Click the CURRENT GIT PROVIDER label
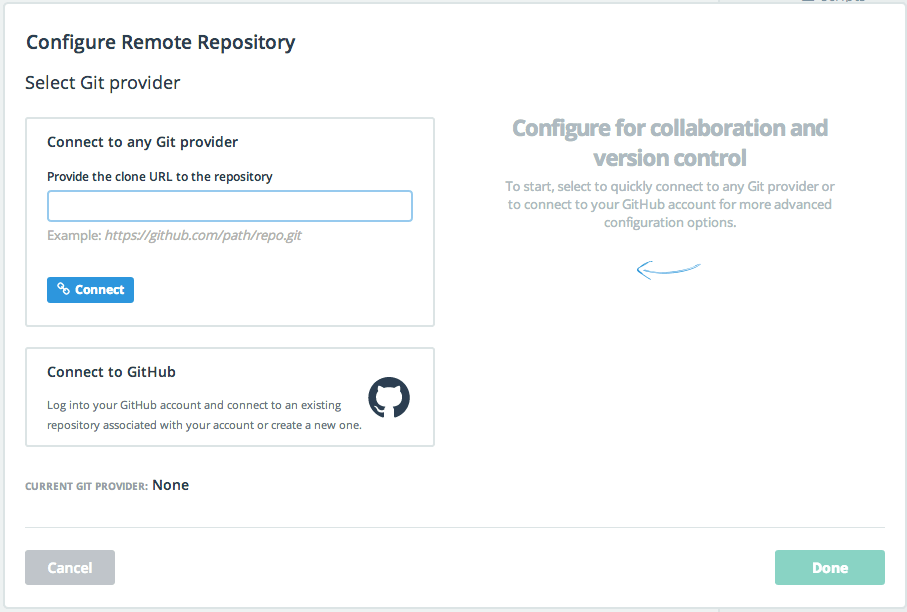The height and width of the screenshot is (612, 907). 86,486
